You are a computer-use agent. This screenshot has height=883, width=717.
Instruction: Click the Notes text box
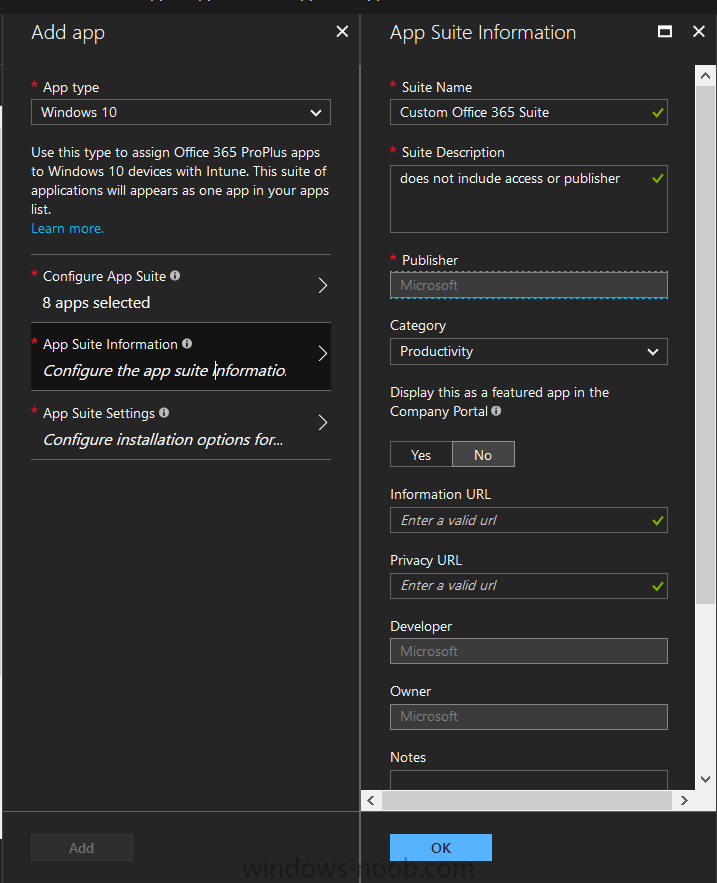click(528, 780)
